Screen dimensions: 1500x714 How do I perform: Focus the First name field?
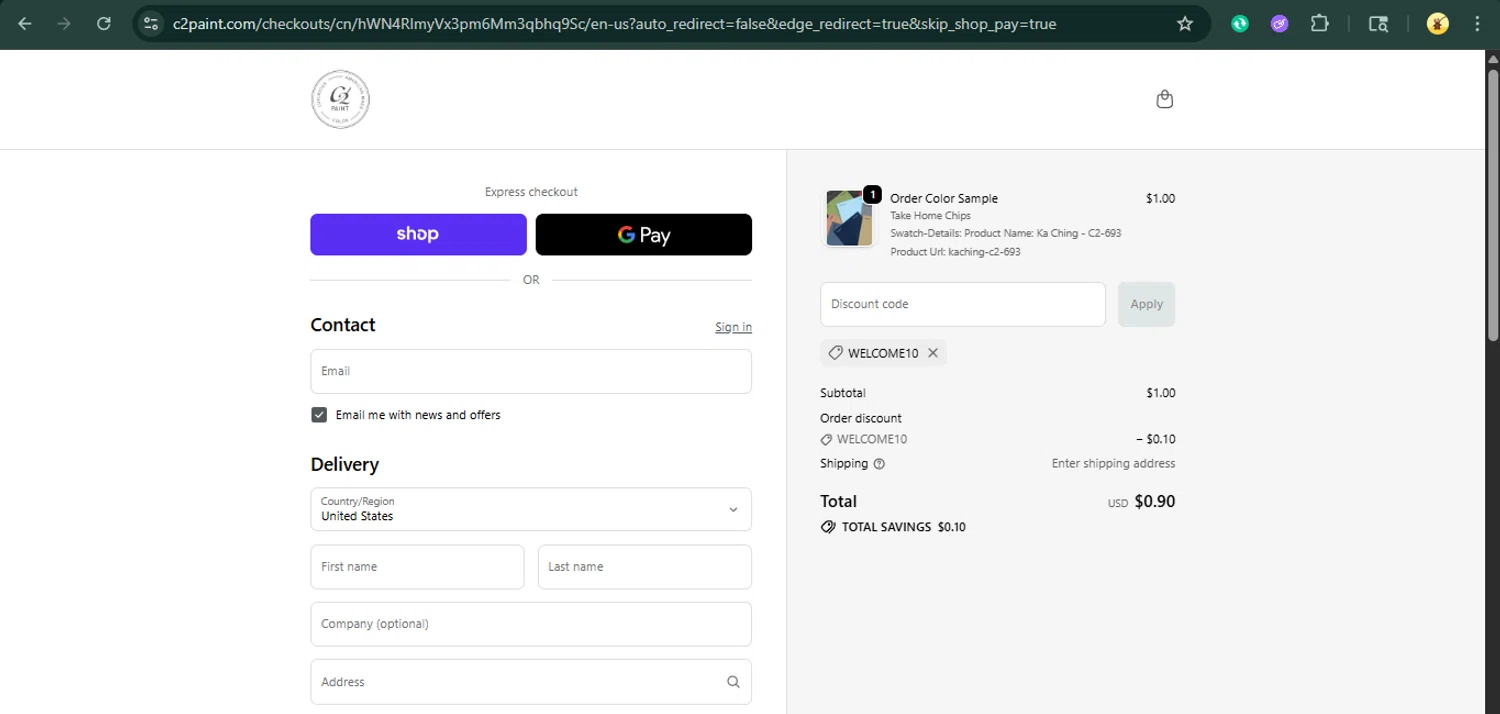click(x=417, y=567)
